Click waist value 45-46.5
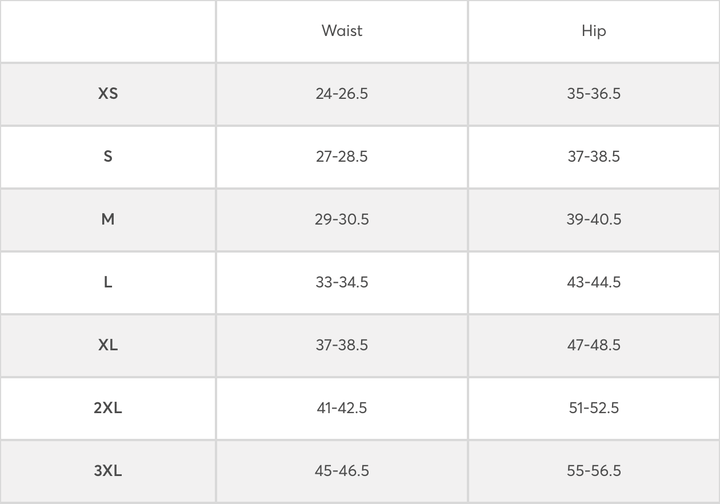720x504 pixels. tap(342, 470)
